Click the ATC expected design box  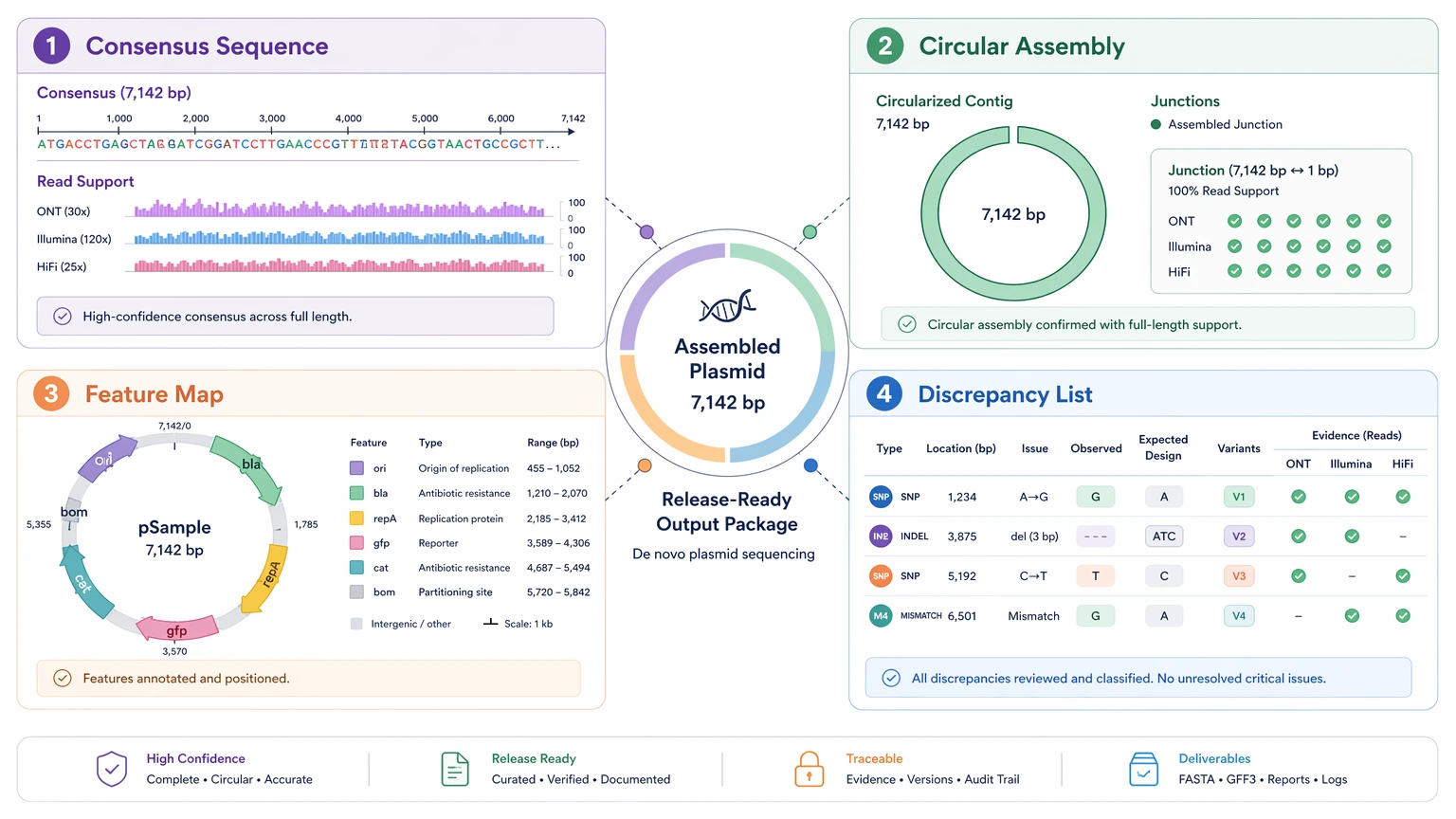click(x=1164, y=537)
